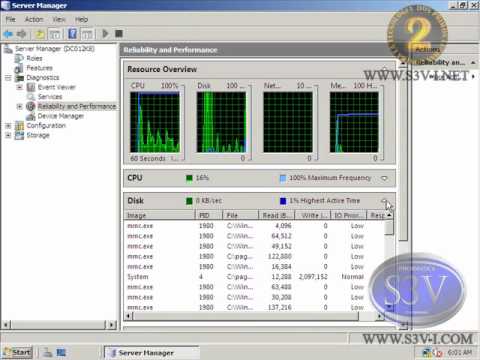
Task: Click the Disk activity graph
Action: click(221, 122)
